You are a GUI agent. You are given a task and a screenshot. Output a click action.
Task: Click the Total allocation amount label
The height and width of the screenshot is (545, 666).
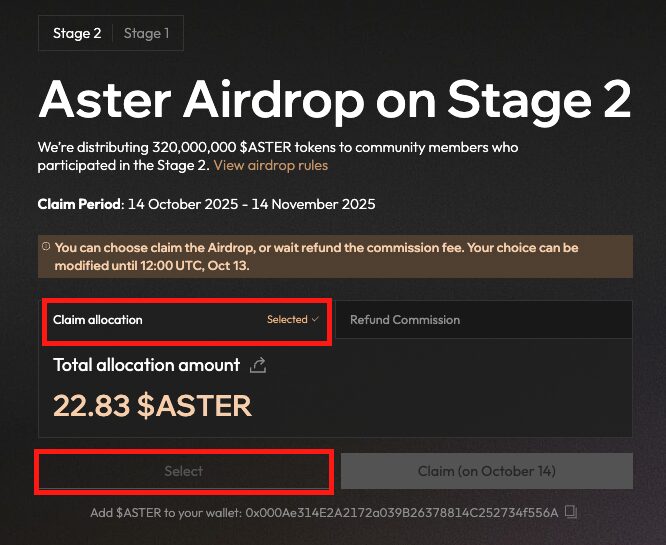pos(146,366)
